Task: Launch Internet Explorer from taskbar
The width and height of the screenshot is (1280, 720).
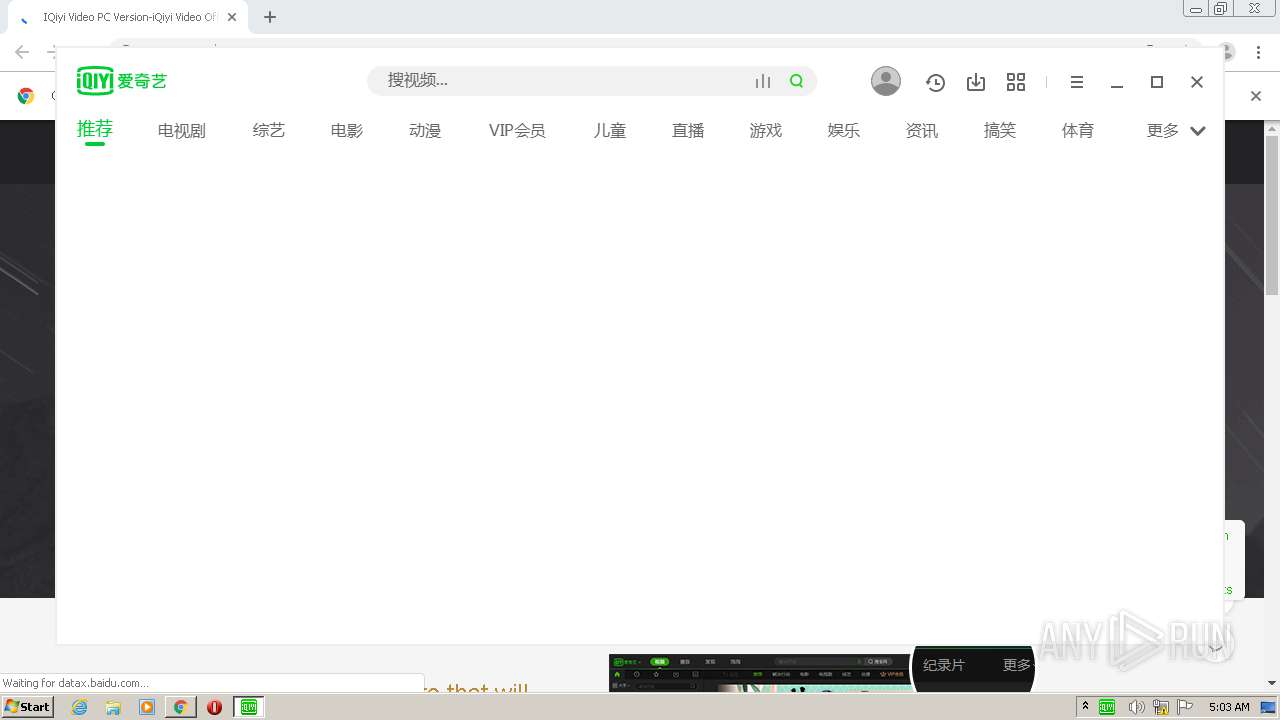Action: tap(80, 707)
